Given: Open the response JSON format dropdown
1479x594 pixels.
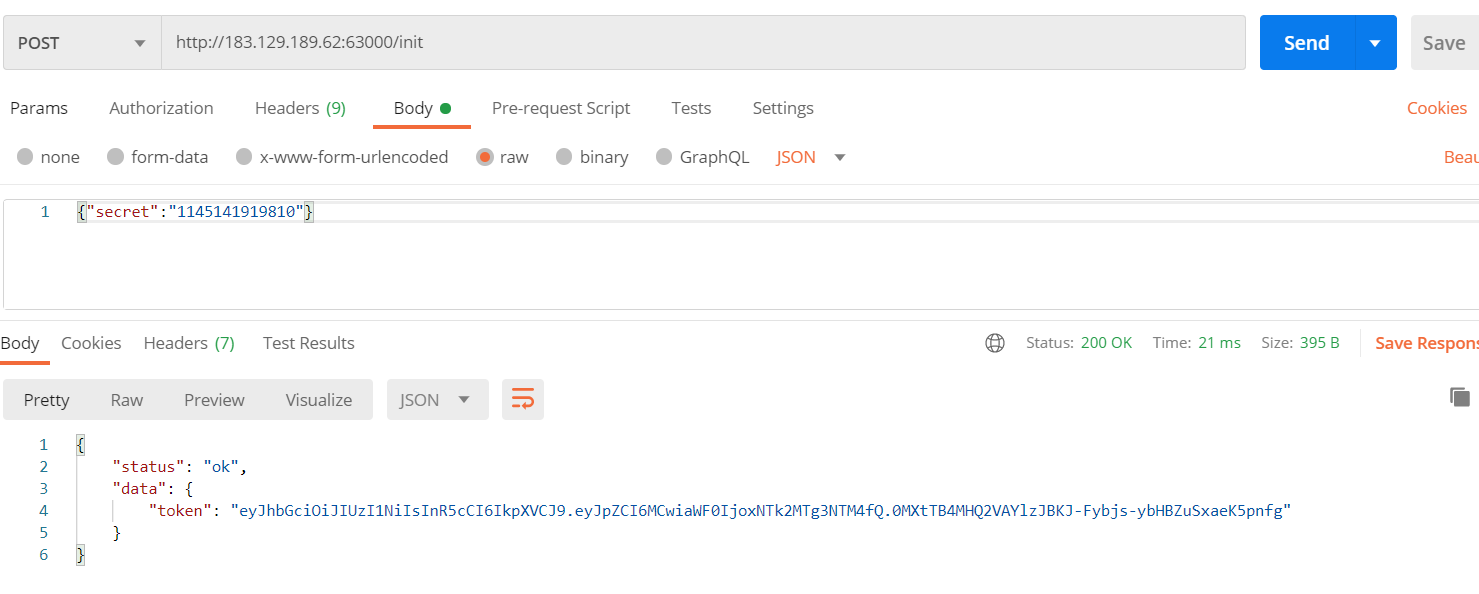Looking at the screenshot, I should pyautogui.click(x=437, y=400).
